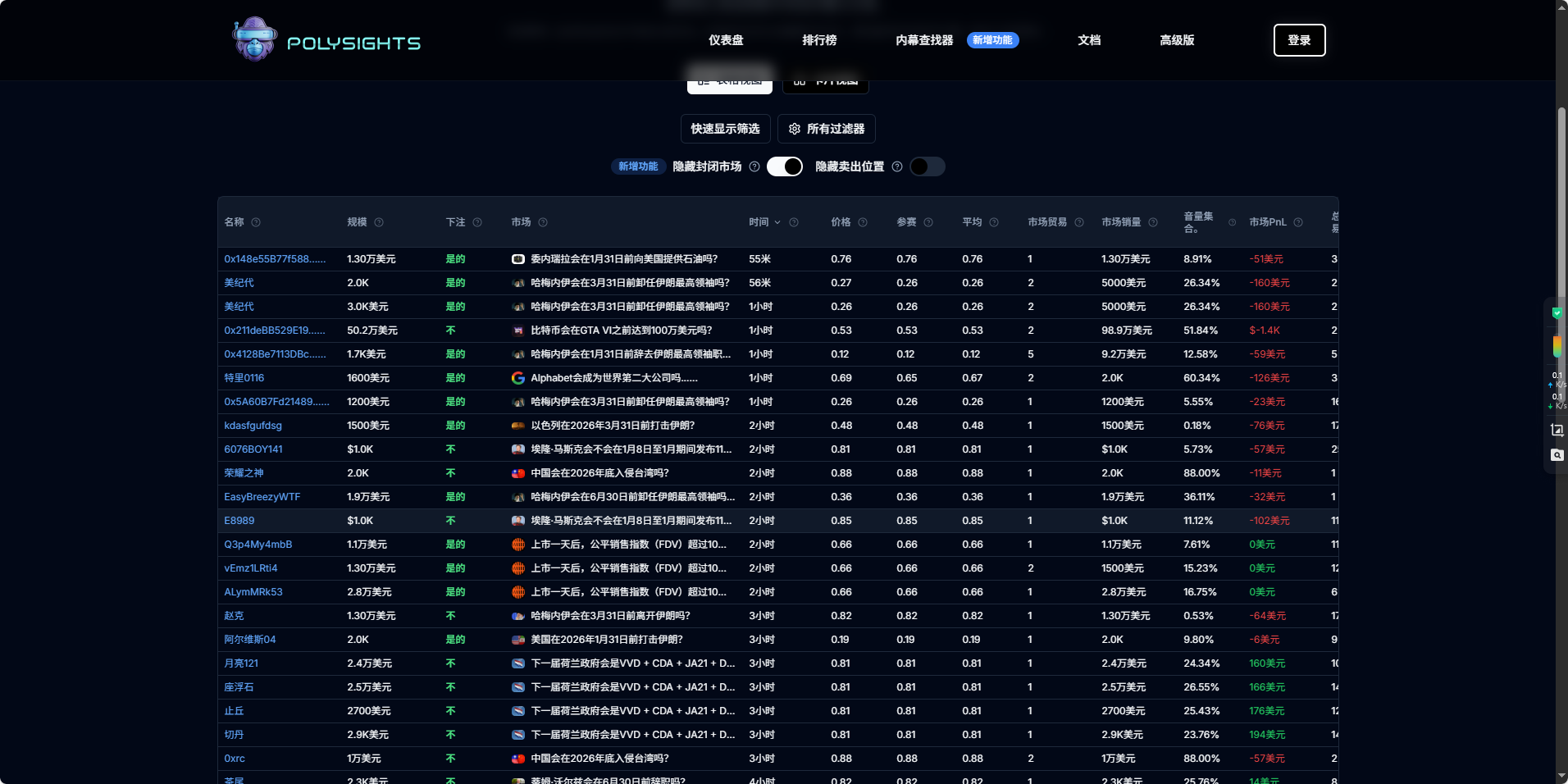Click the help icon beside 规模 column
This screenshot has height=784, width=1568.
coord(379,222)
